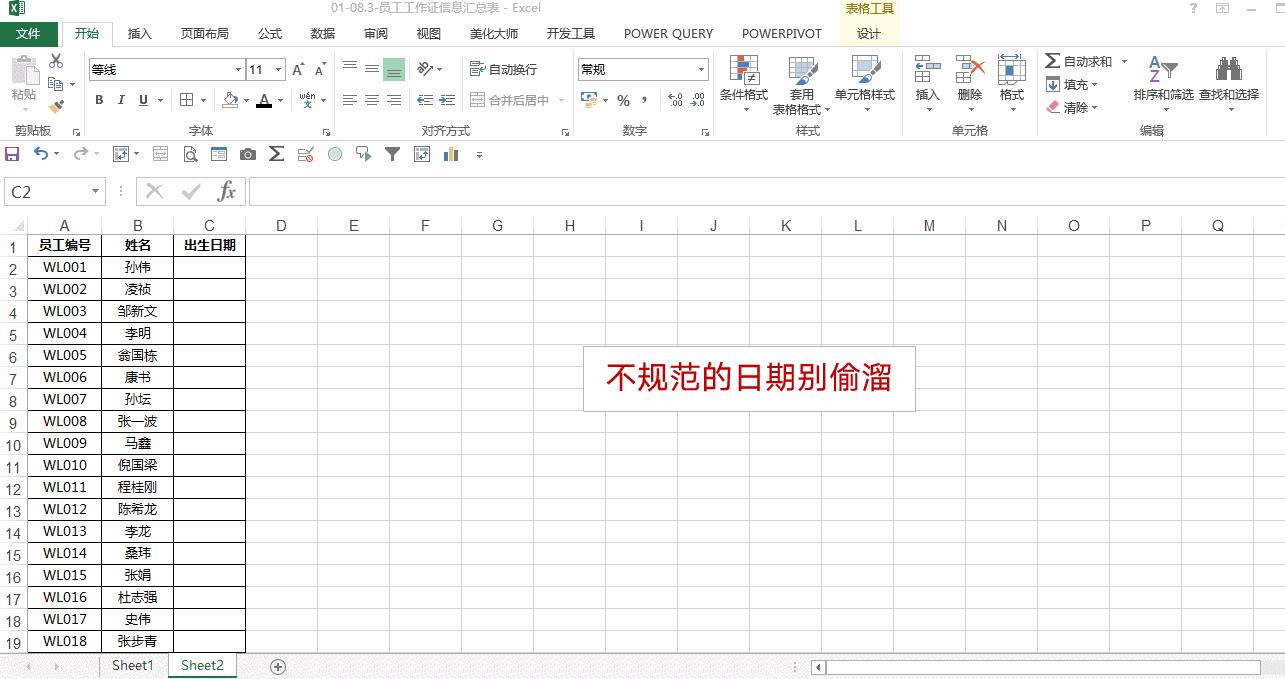Click the Insert cells (插入) button
Screen dimensions: 1285x679
coord(928,82)
